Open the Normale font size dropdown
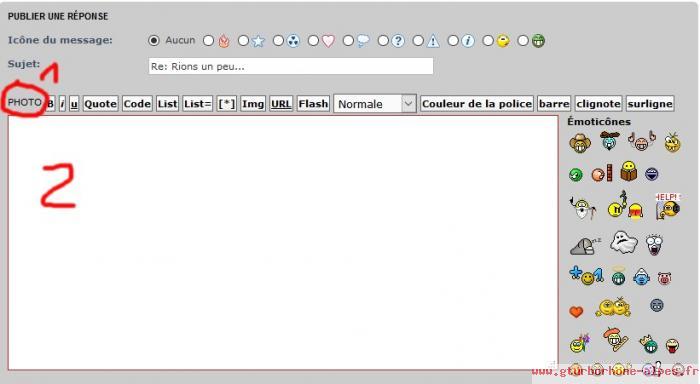Image resolution: width=700 pixels, height=384 pixels. pyautogui.click(x=375, y=104)
